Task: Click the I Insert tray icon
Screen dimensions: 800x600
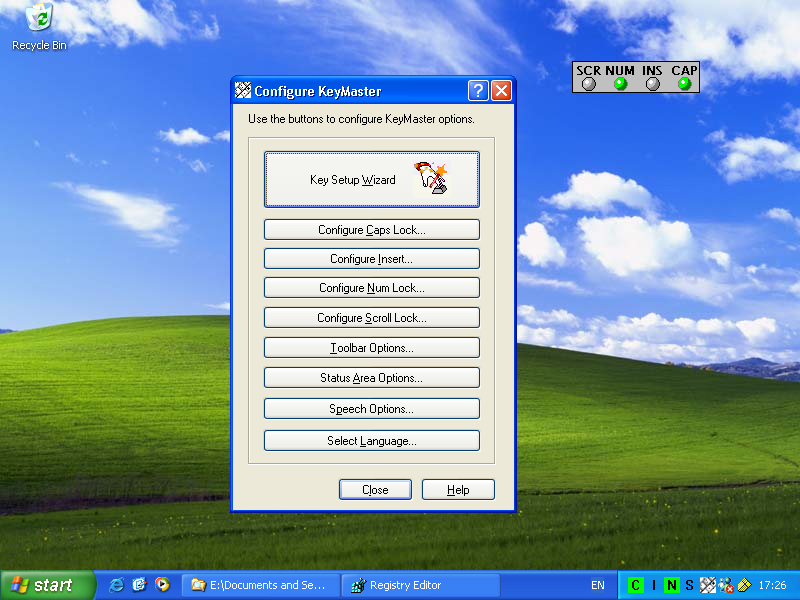Action: pos(654,585)
